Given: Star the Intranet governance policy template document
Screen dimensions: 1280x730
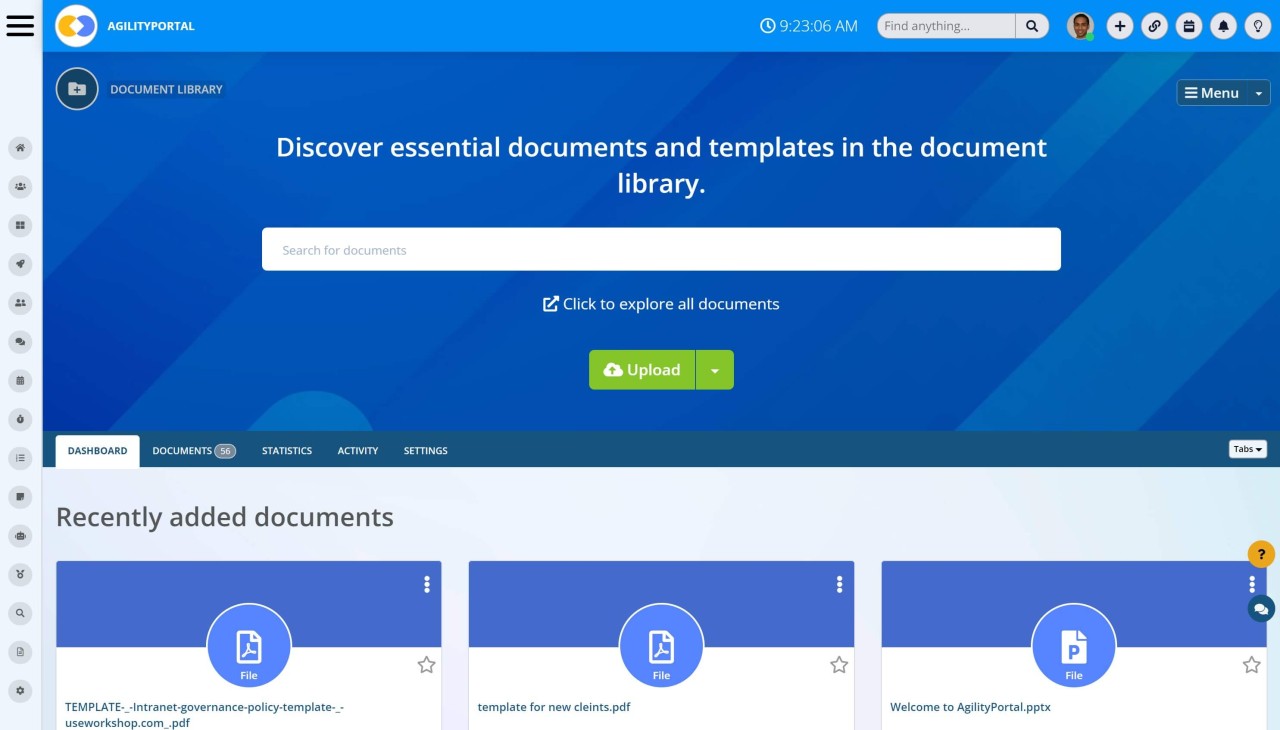Looking at the screenshot, I should 426,664.
